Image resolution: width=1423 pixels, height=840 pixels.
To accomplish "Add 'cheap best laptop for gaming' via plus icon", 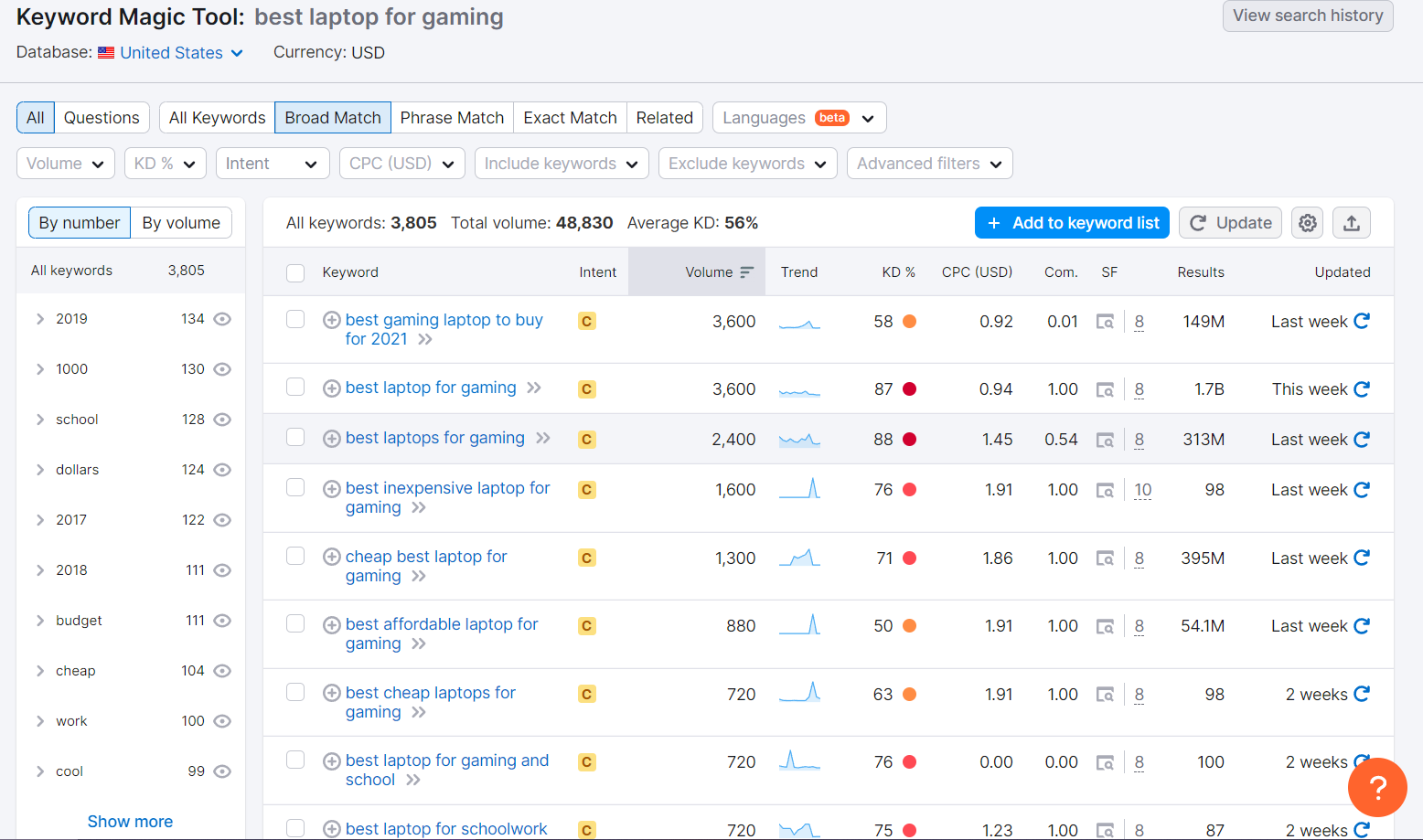I will (x=332, y=557).
